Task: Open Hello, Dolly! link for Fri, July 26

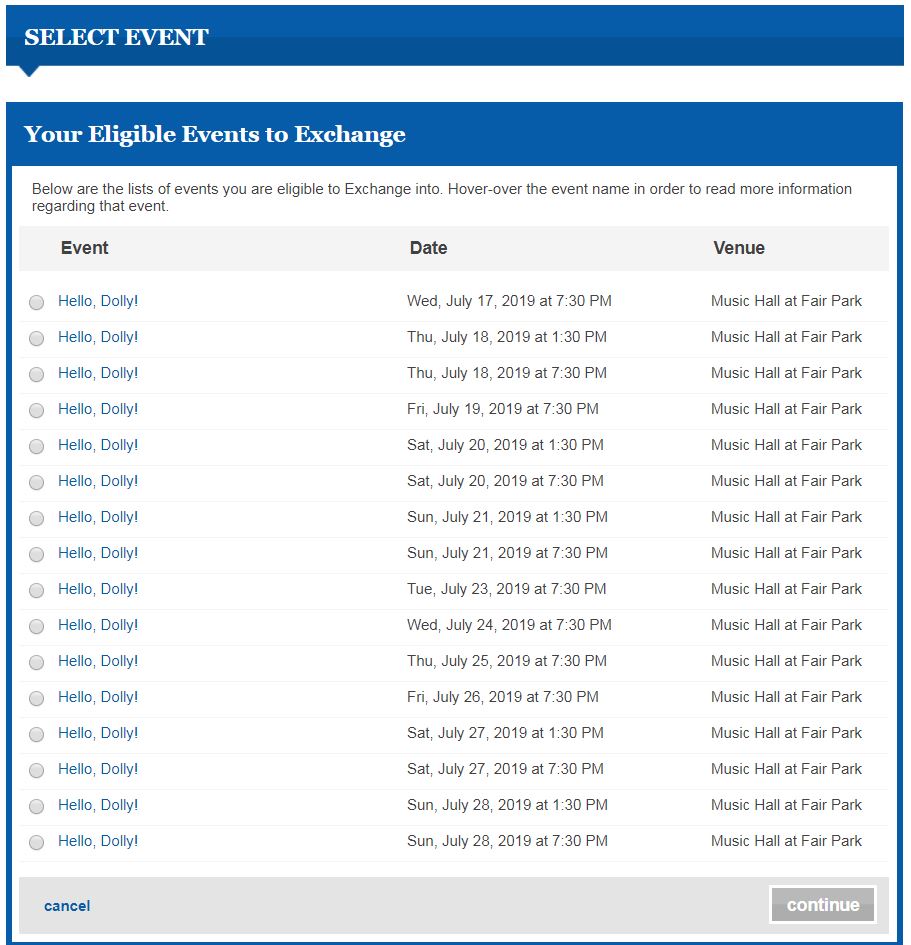Action: tap(98, 697)
